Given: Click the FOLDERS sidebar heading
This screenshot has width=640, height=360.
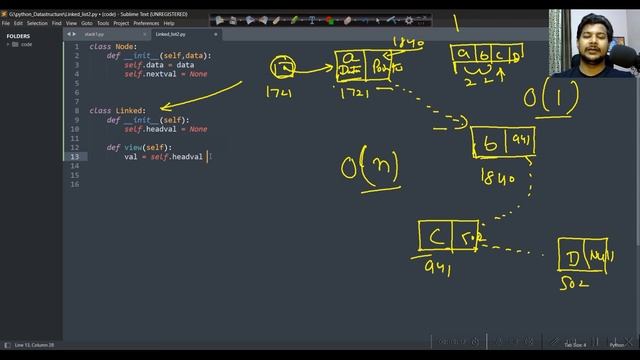Looking at the screenshot, I should pyautogui.click(x=18, y=36).
